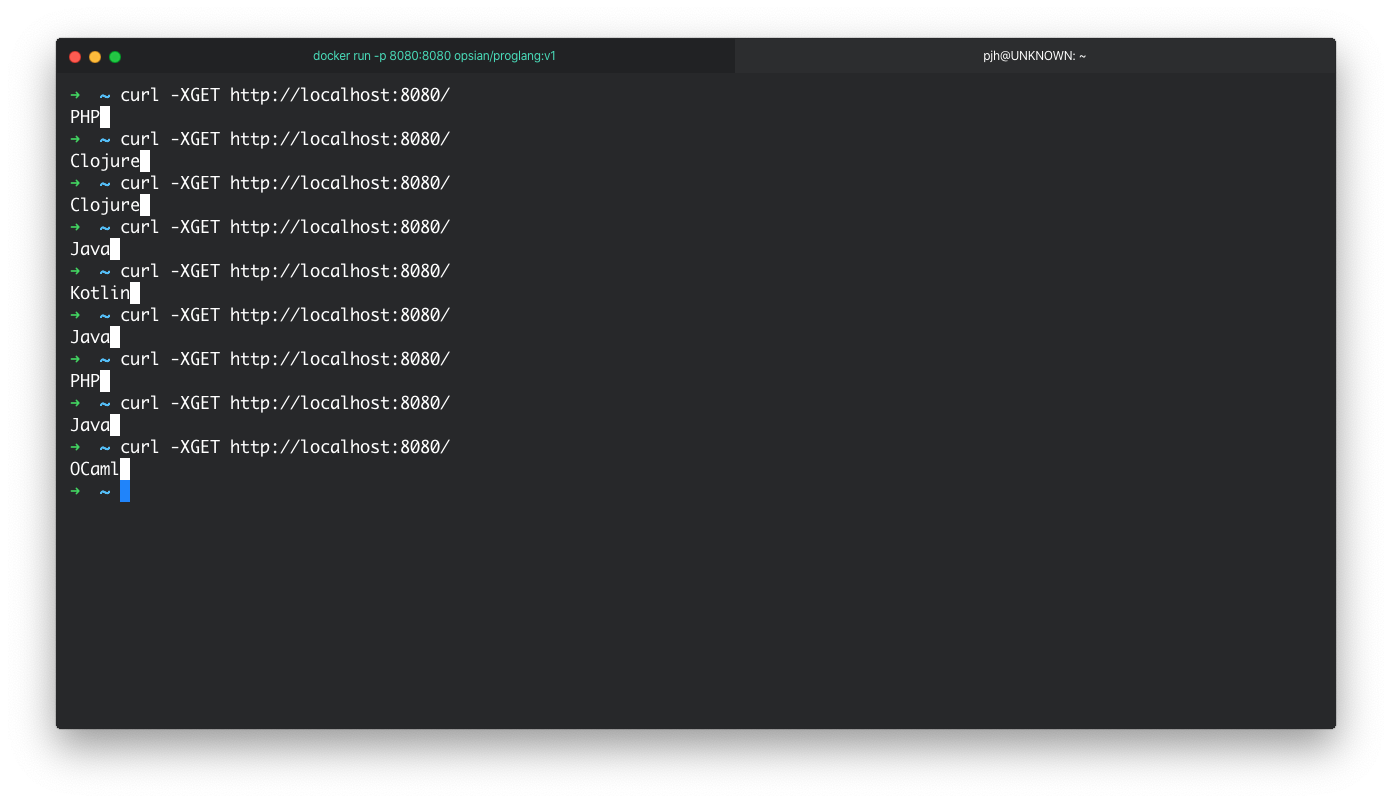Viewport: 1392px width, 803px height.
Task: Click the white block after Kotlin
Action: coord(135,293)
